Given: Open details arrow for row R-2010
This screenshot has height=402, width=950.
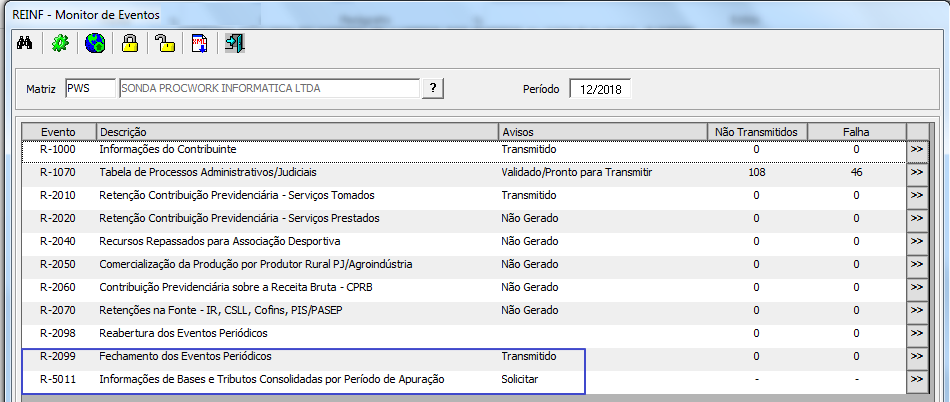Looking at the screenshot, I should click(917, 196).
